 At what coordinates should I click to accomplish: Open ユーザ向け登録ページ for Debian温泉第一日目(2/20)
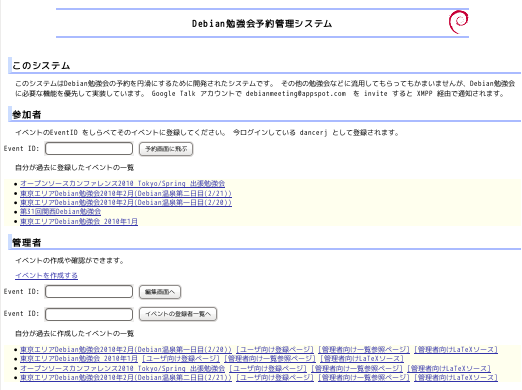[x=275, y=349]
